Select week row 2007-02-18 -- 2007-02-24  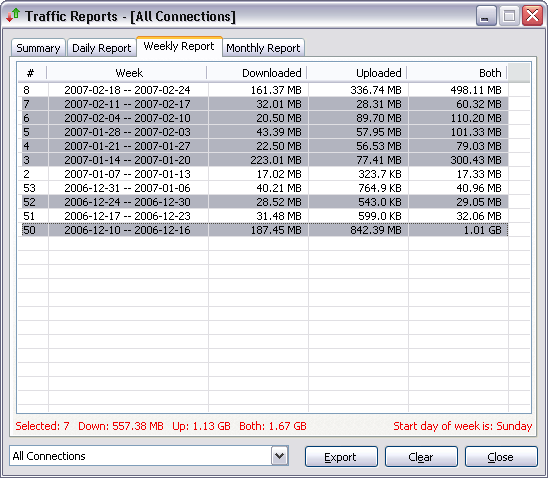coord(265,90)
